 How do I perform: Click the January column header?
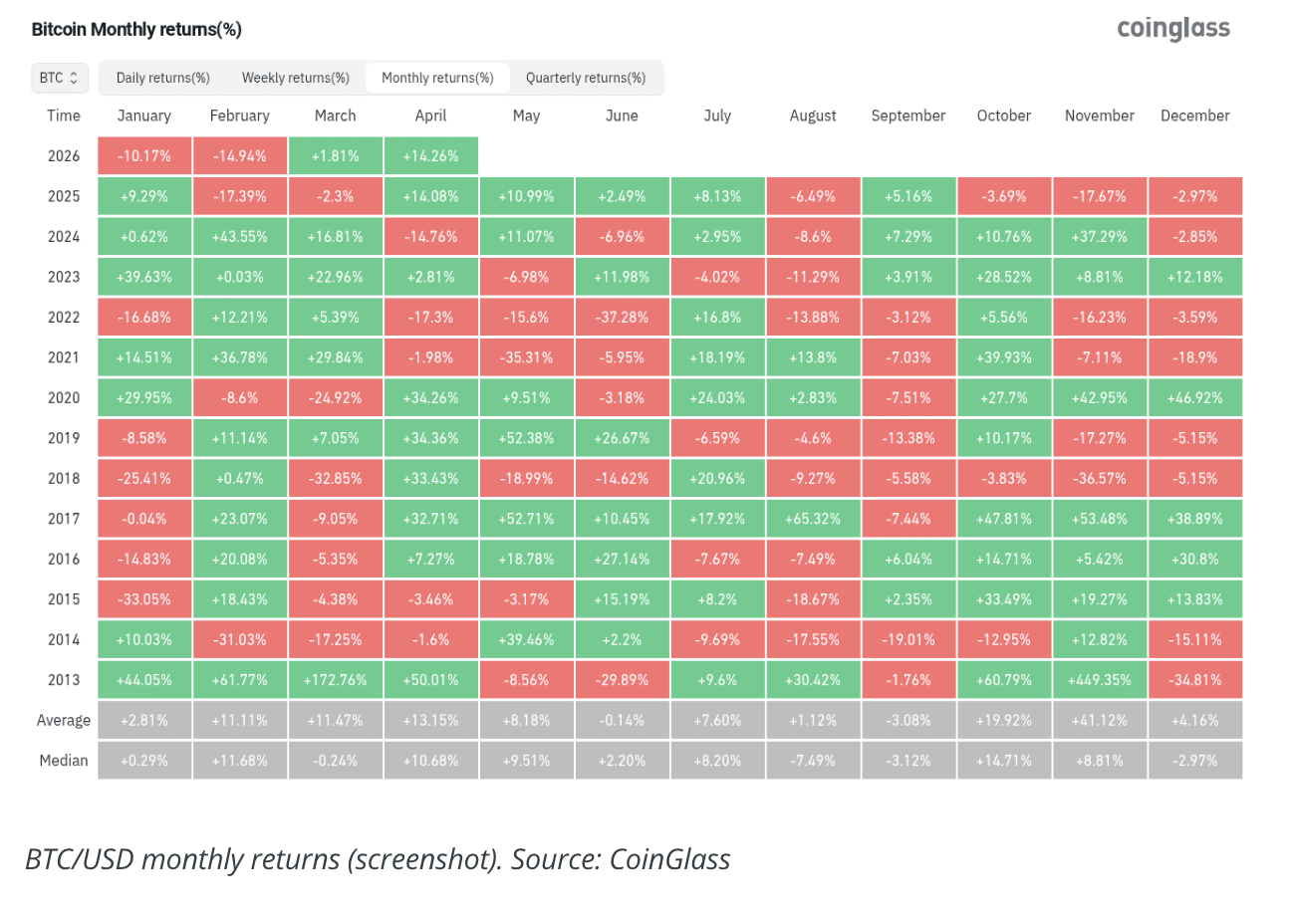(144, 115)
